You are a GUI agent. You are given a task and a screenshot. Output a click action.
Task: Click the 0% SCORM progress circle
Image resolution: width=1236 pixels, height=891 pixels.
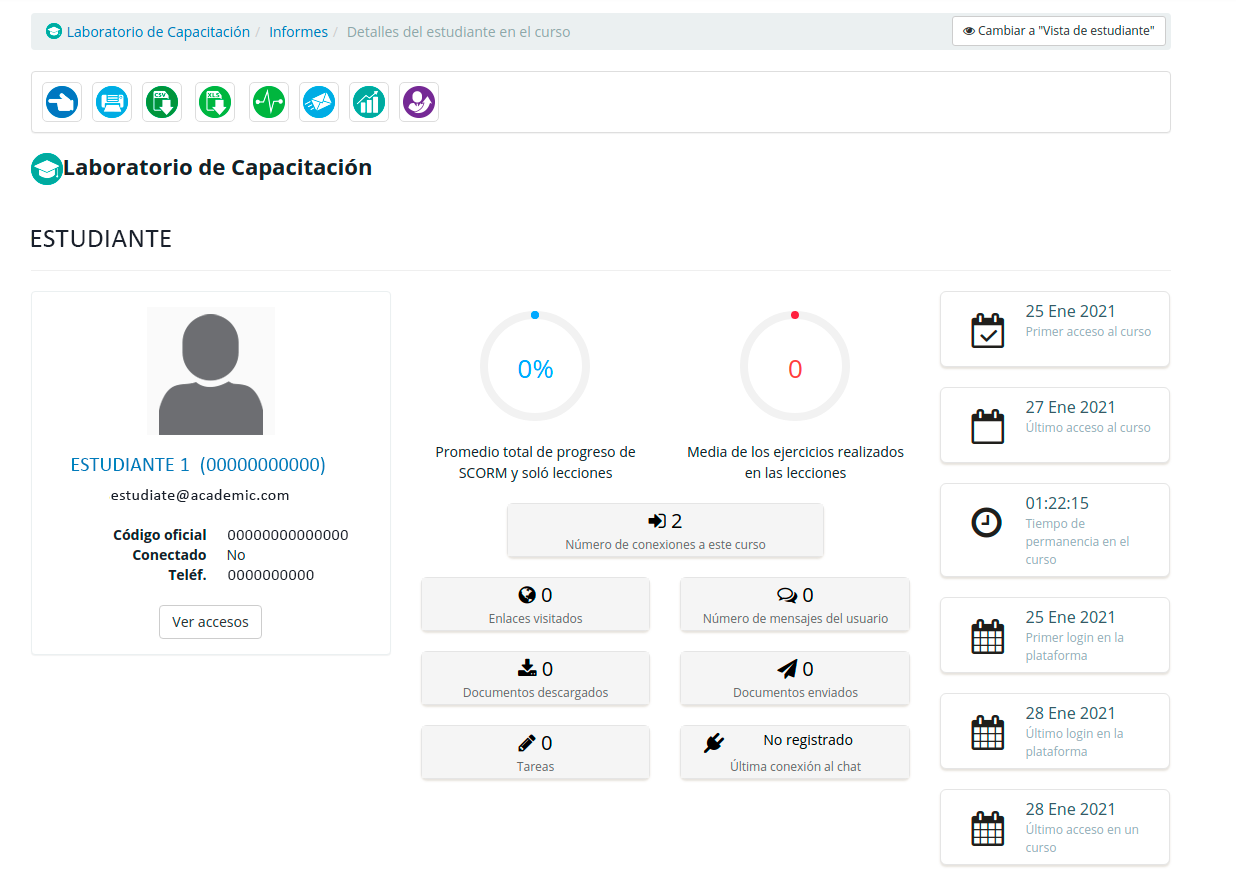coord(535,369)
